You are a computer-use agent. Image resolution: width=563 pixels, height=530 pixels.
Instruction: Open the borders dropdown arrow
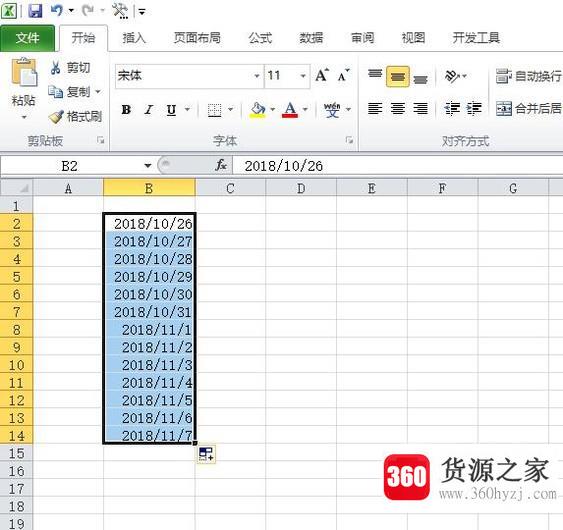point(231,109)
